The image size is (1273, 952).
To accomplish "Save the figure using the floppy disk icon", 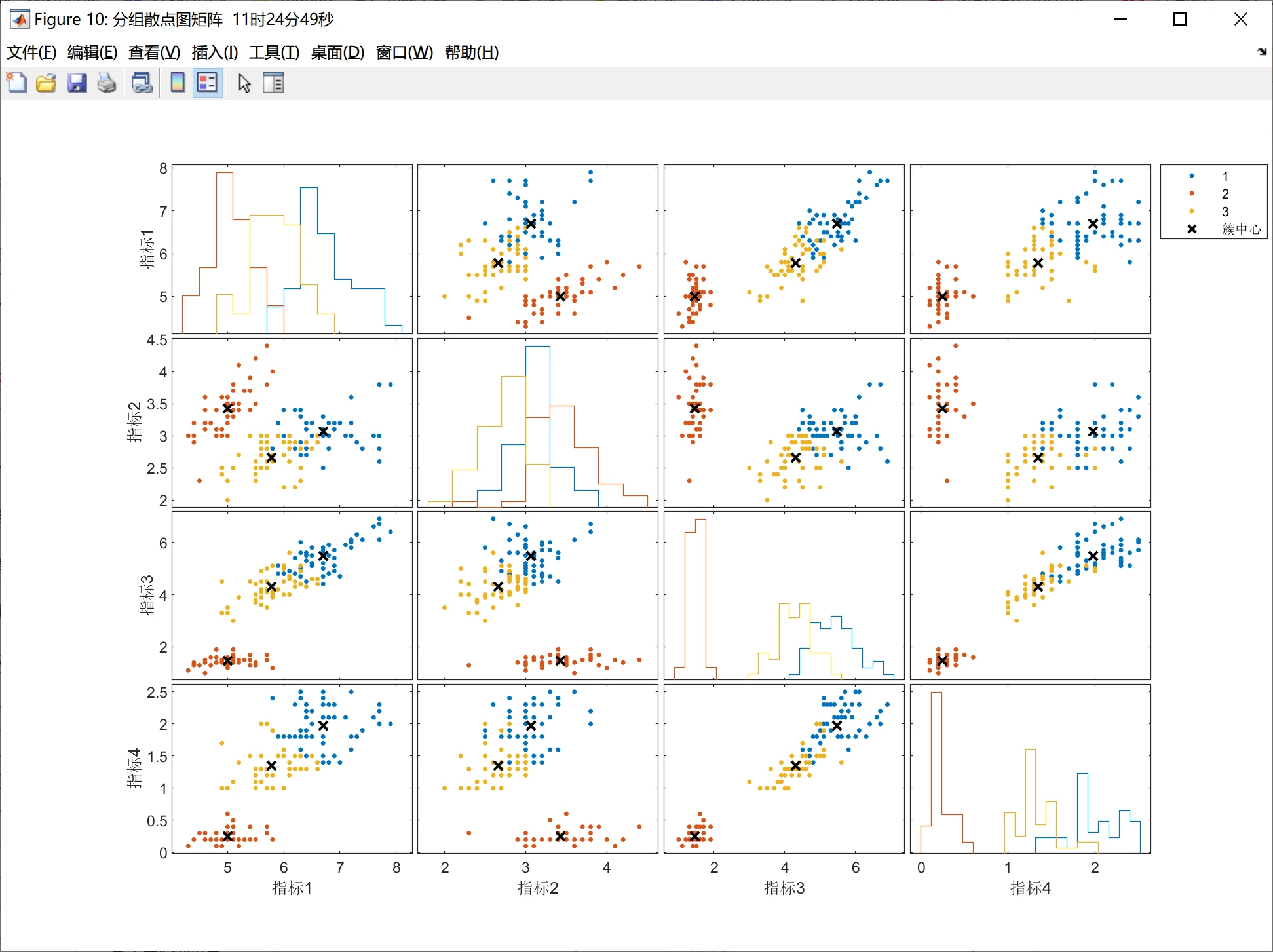I will click(x=77, y=83).
